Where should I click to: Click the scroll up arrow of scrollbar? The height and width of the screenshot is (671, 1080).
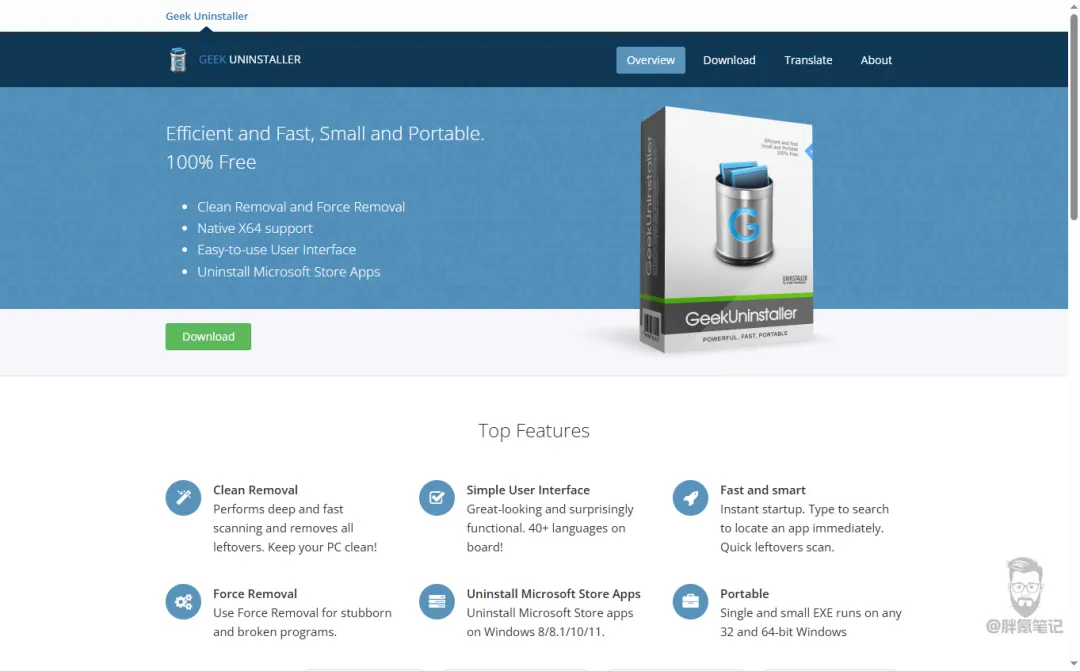click(1074, 6)
